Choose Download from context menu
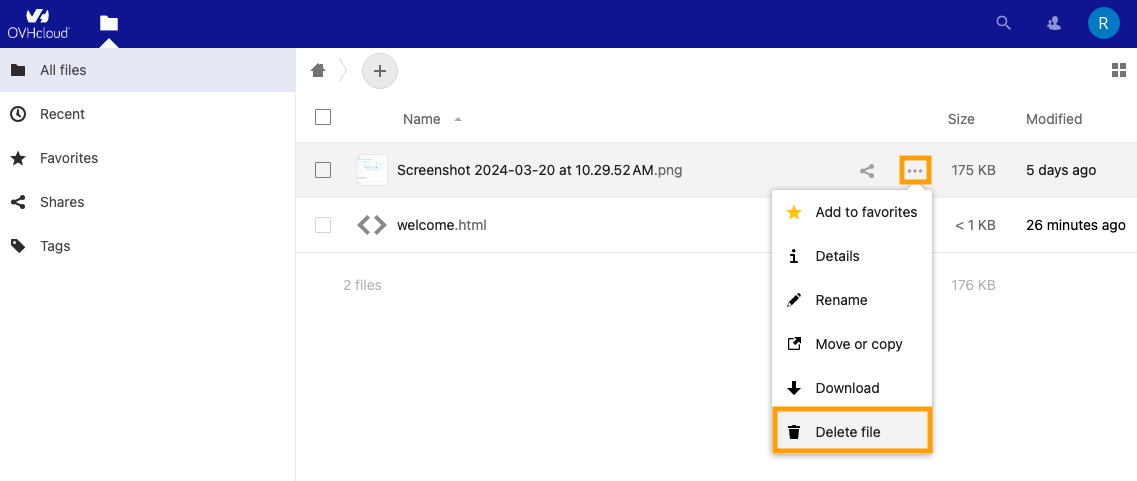1137x481 pixels. point(852,388)
